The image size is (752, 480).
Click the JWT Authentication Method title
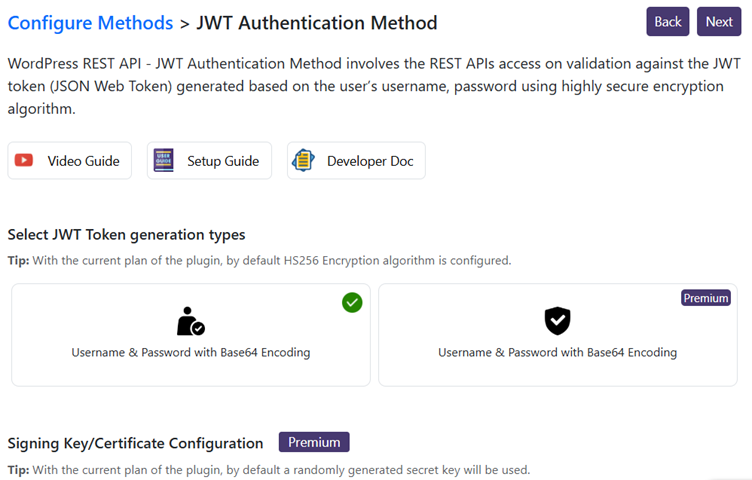tap(317, 23)
